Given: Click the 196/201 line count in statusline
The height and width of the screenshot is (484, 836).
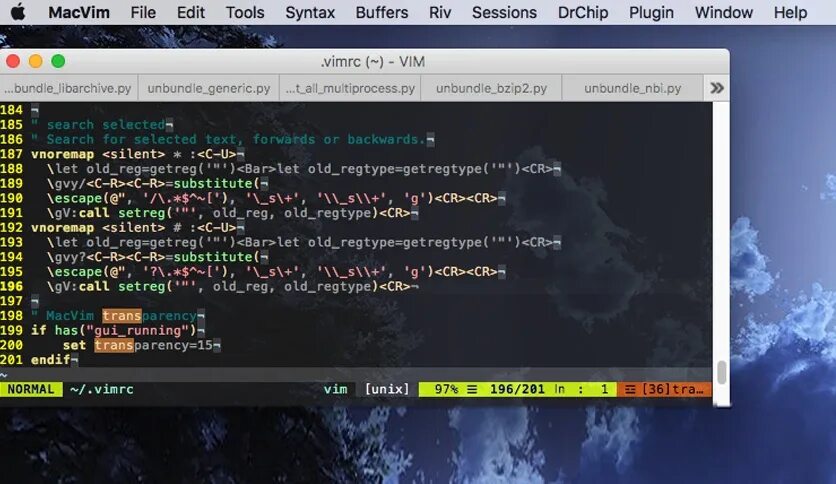Looking at the screenshot, I should pyautogui.click(x=517, y=389).
